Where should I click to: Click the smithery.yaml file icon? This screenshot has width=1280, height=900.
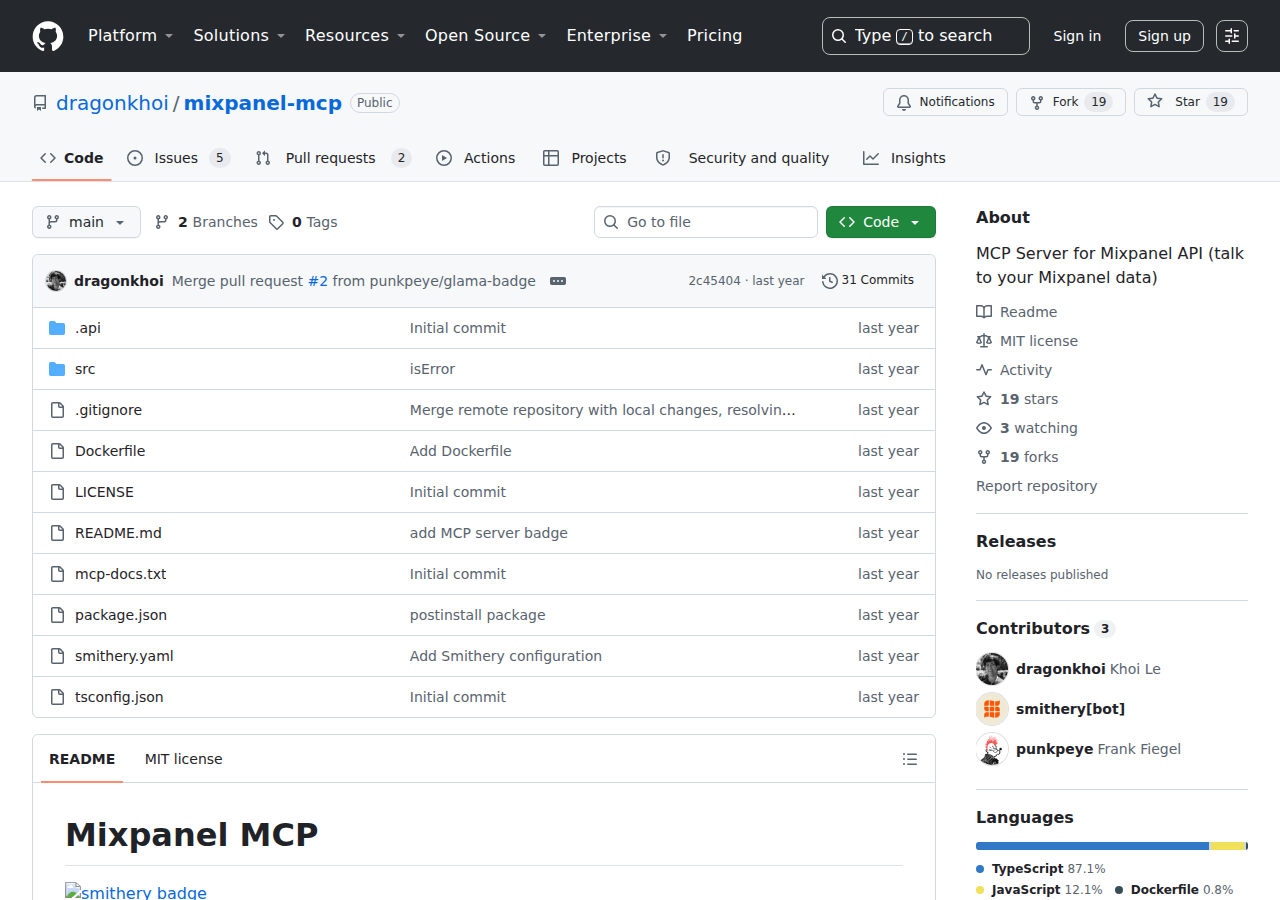click(x=57, y=656)
